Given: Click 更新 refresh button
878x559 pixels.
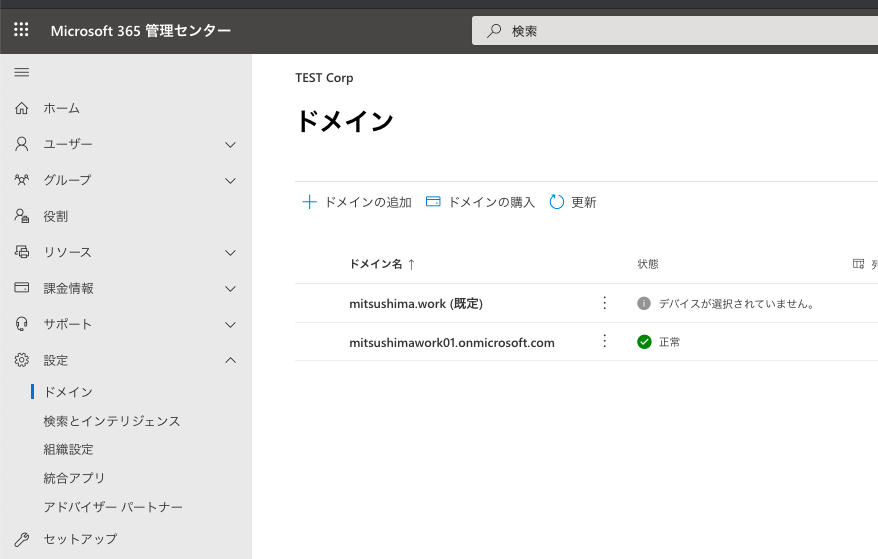Looking at the screenshot, I should tap(573, 202).
